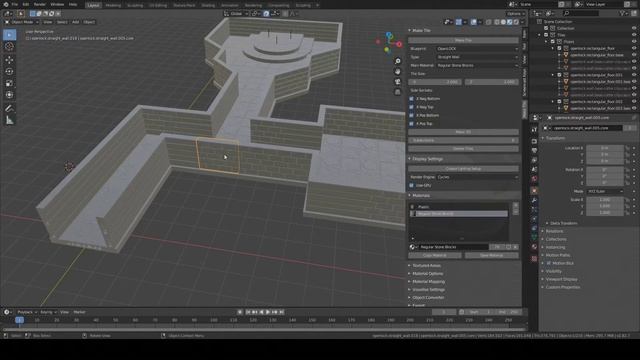640x360 pixels.
Task: Open the rotation Mode XYZ Euler dropdown
Action: tap(605, 191)
